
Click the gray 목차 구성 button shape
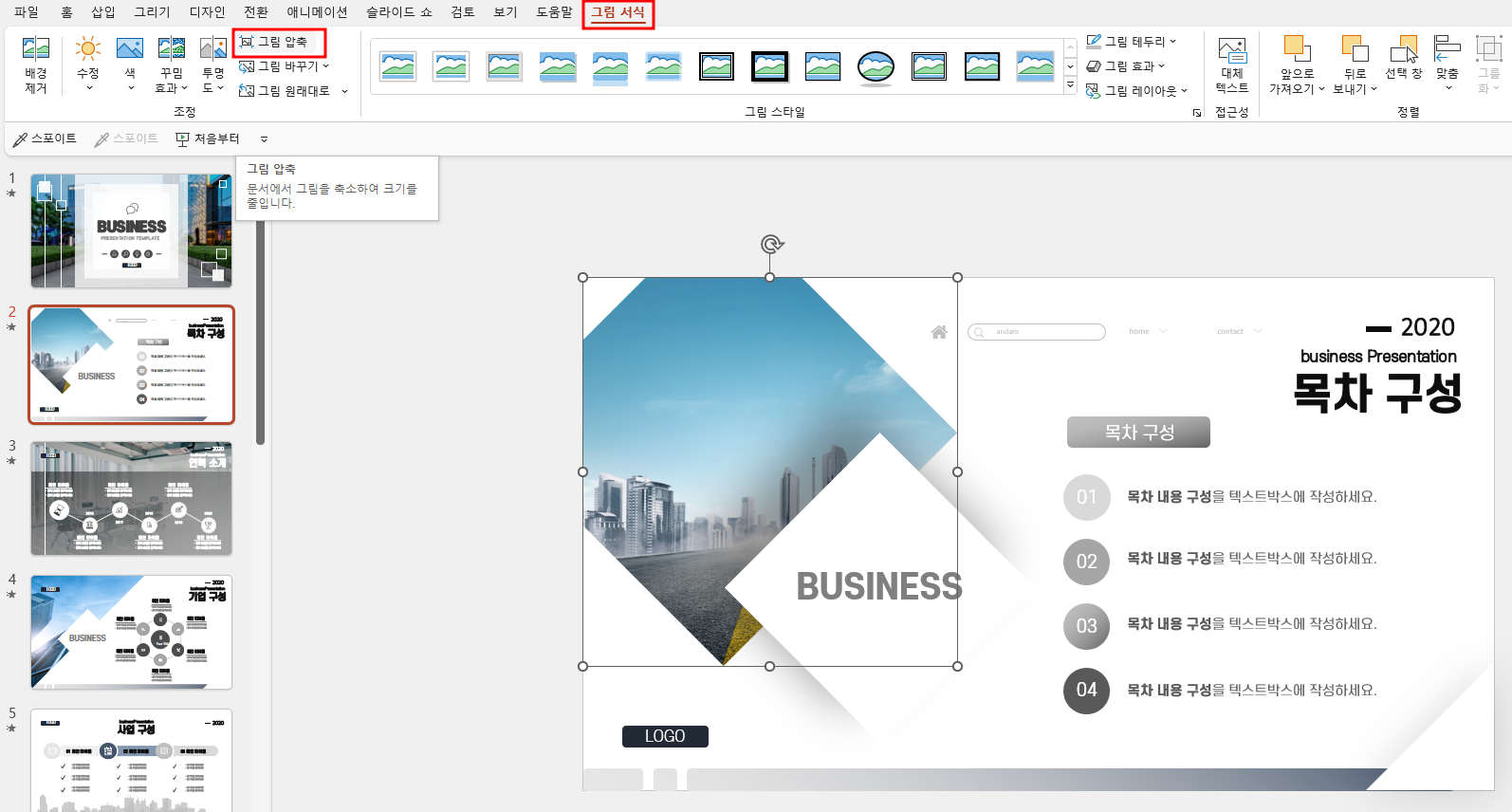tap(1138, 432)
